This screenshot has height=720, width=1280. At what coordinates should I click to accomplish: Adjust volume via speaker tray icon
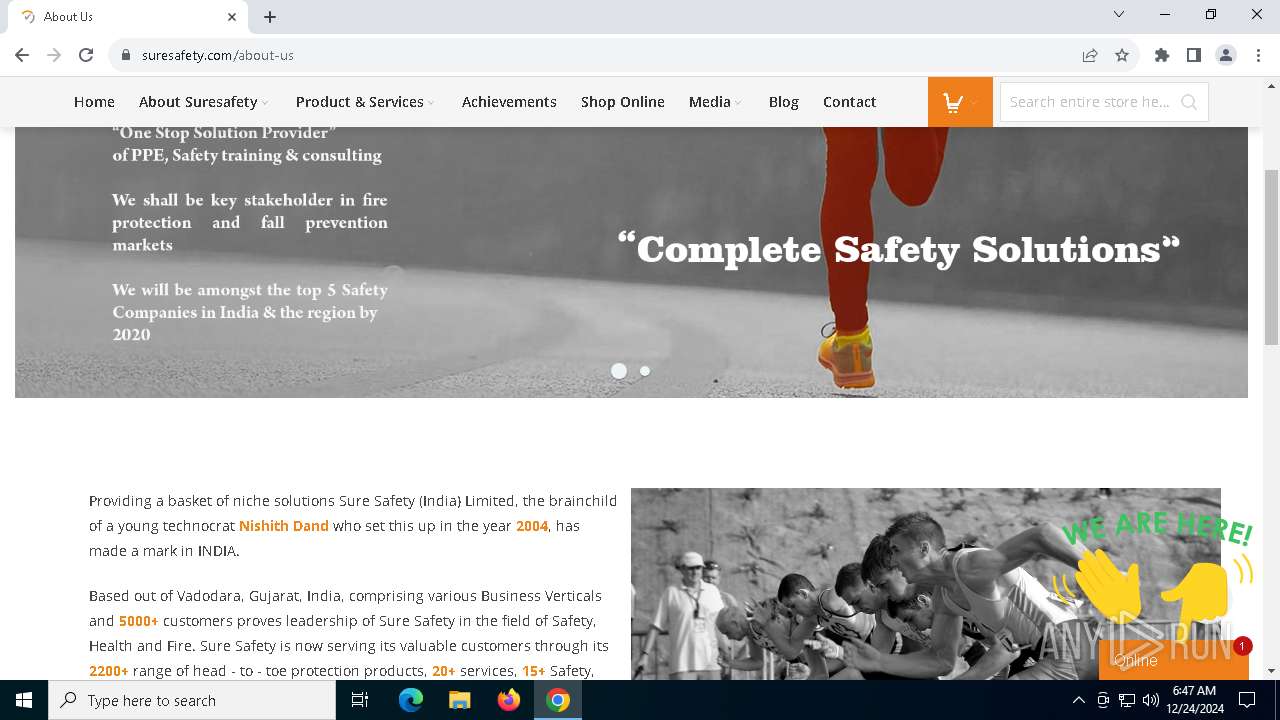click(x=1151, y=700)
